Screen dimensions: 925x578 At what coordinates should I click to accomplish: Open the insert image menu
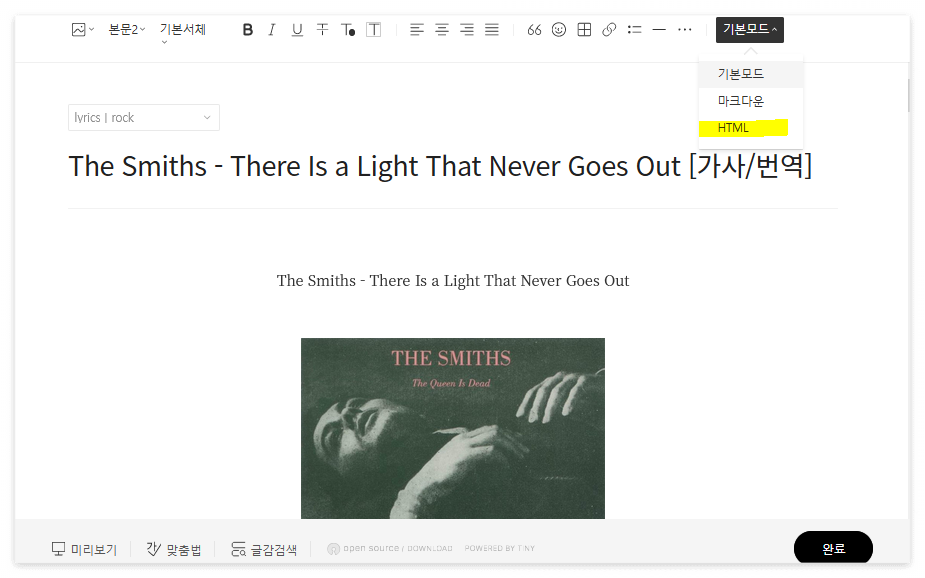83,29
